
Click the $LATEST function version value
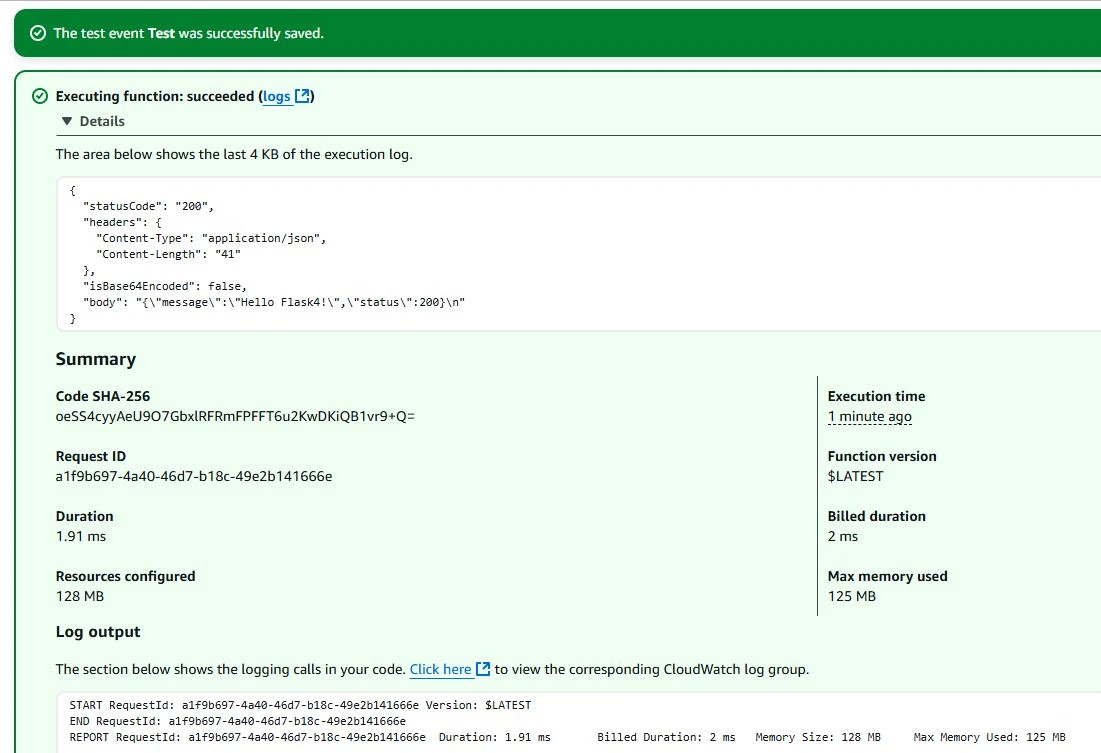click(x=855, y=476)
